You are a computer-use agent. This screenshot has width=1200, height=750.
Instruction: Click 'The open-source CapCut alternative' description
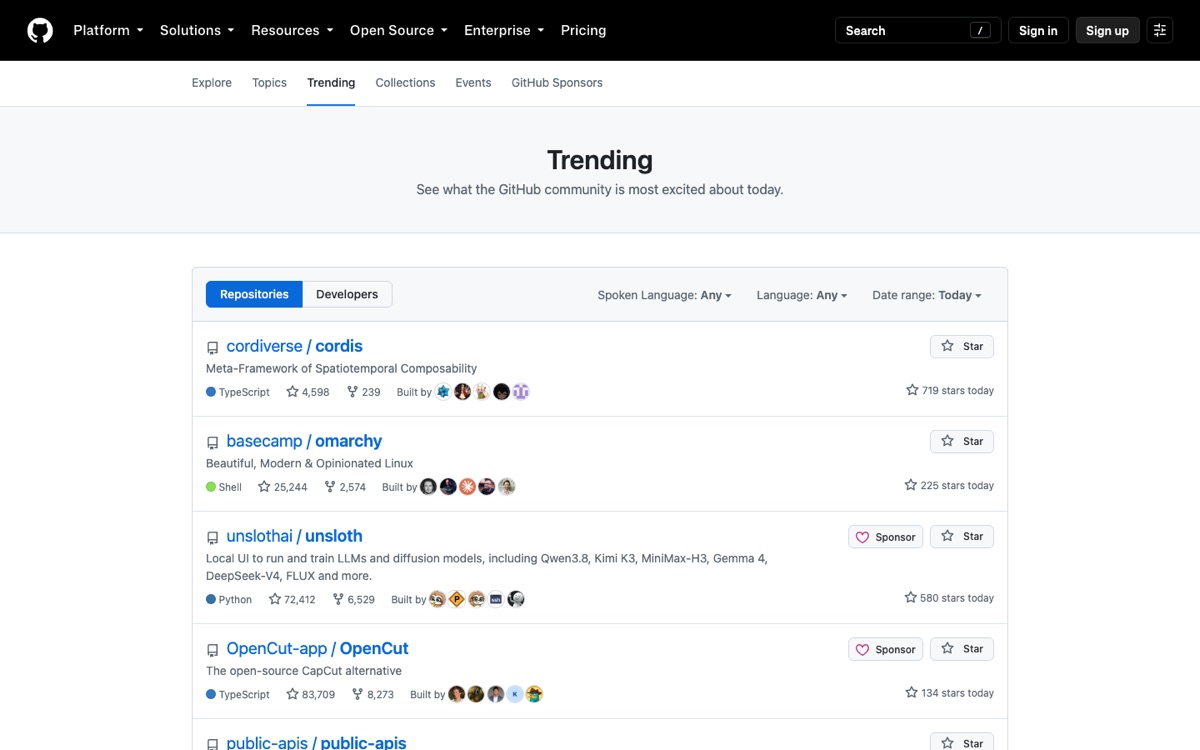[x=304, y=671]
